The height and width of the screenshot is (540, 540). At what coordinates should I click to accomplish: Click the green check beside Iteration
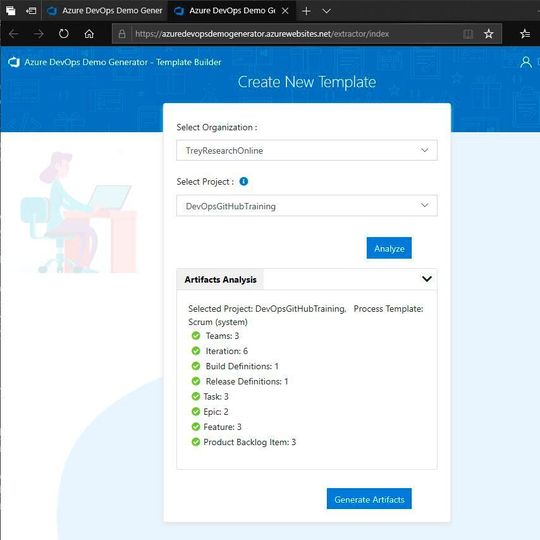click(x=196, y=351)
